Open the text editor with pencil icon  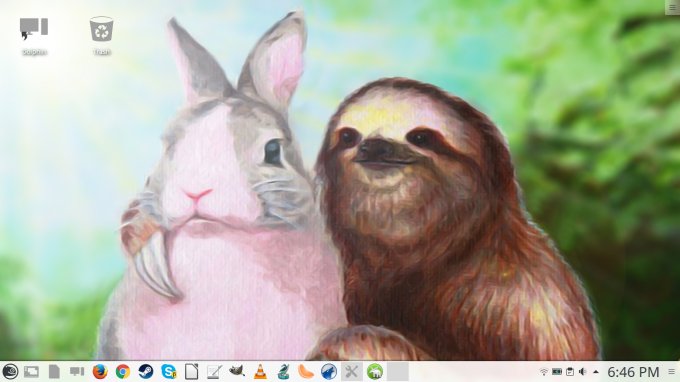[x=214, y=372]
